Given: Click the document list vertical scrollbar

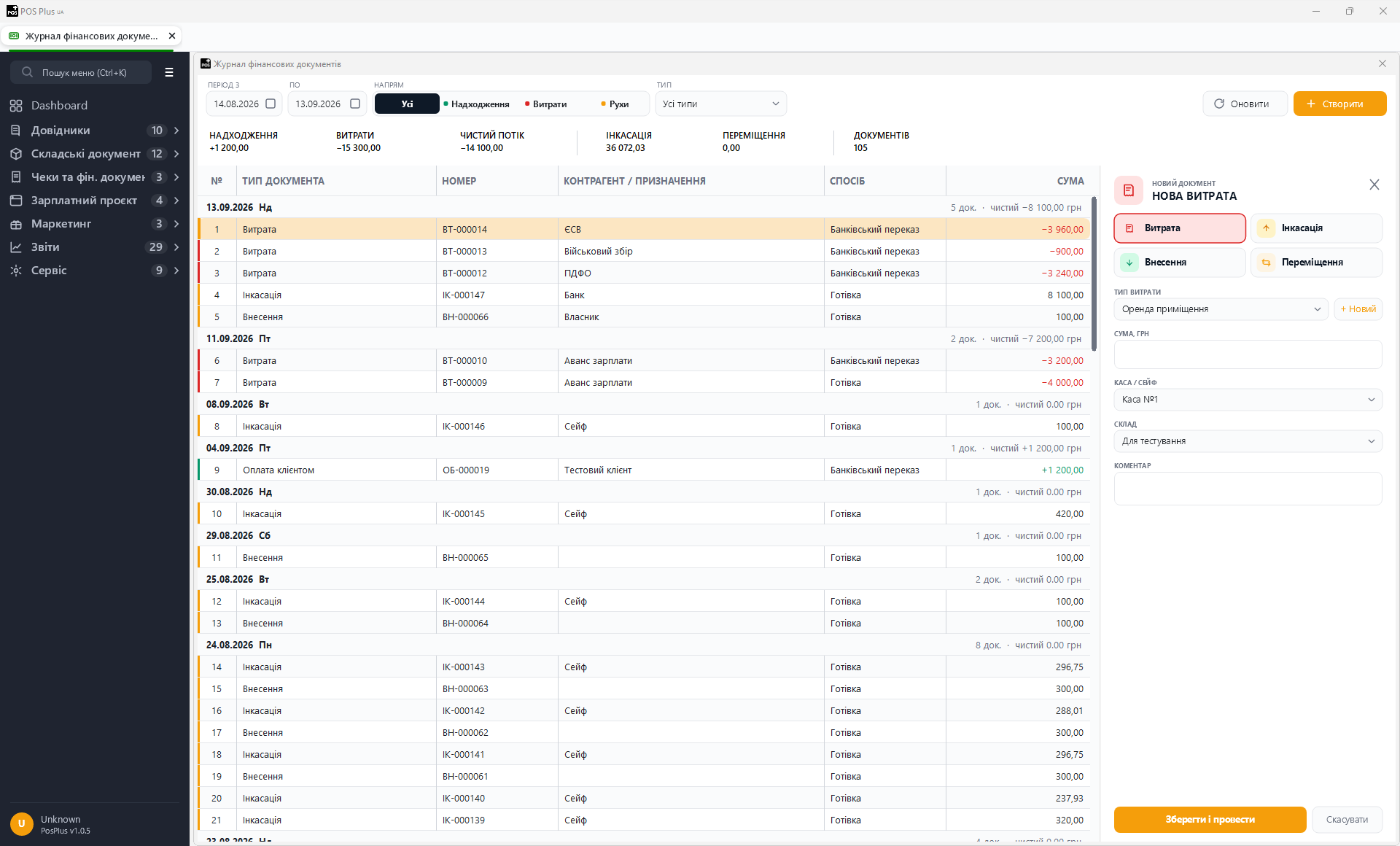Looking at the screenshot, I should pyautogui.click(x=1094, y=273).
